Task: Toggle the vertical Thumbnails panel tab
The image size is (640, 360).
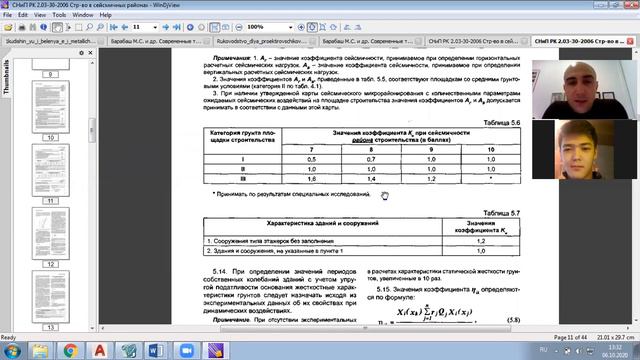Action: click(x=6, y=77)
